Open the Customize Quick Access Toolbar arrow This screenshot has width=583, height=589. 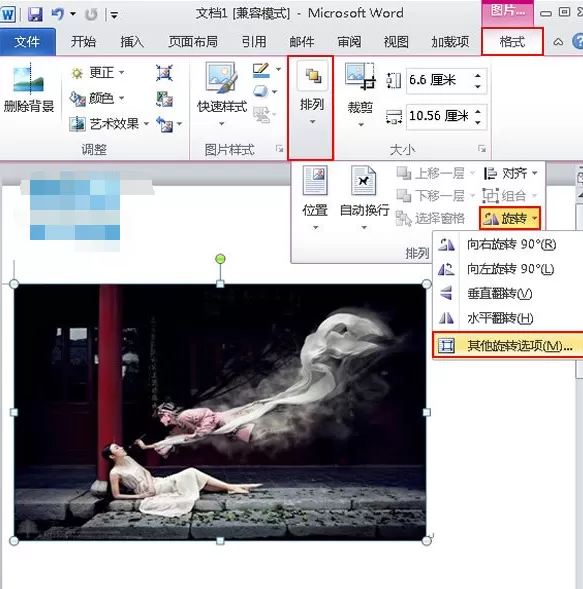(x=114, y=15)
